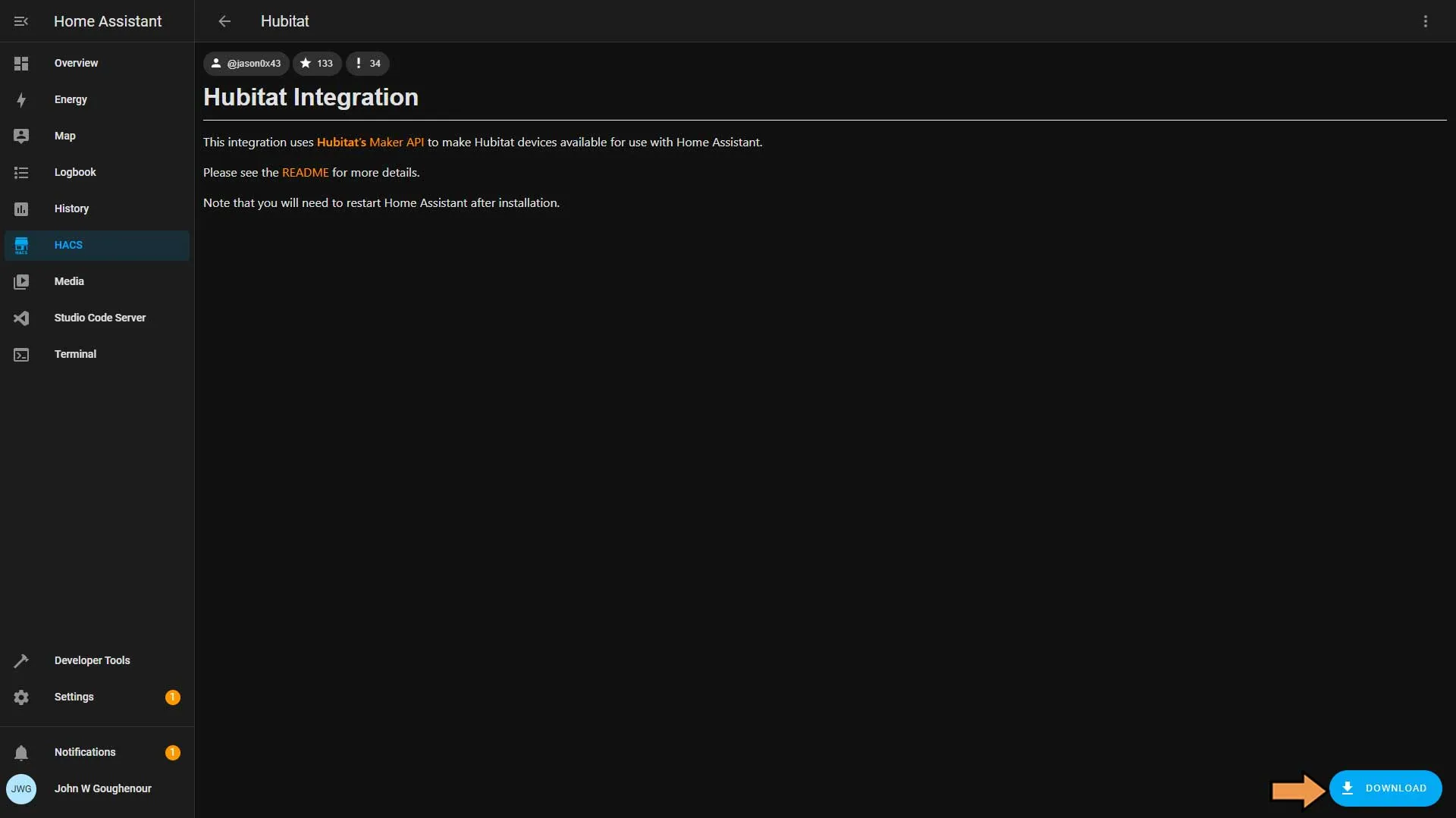
Task: Click the Developer Tools hammer icon
Action: [21, 661]
